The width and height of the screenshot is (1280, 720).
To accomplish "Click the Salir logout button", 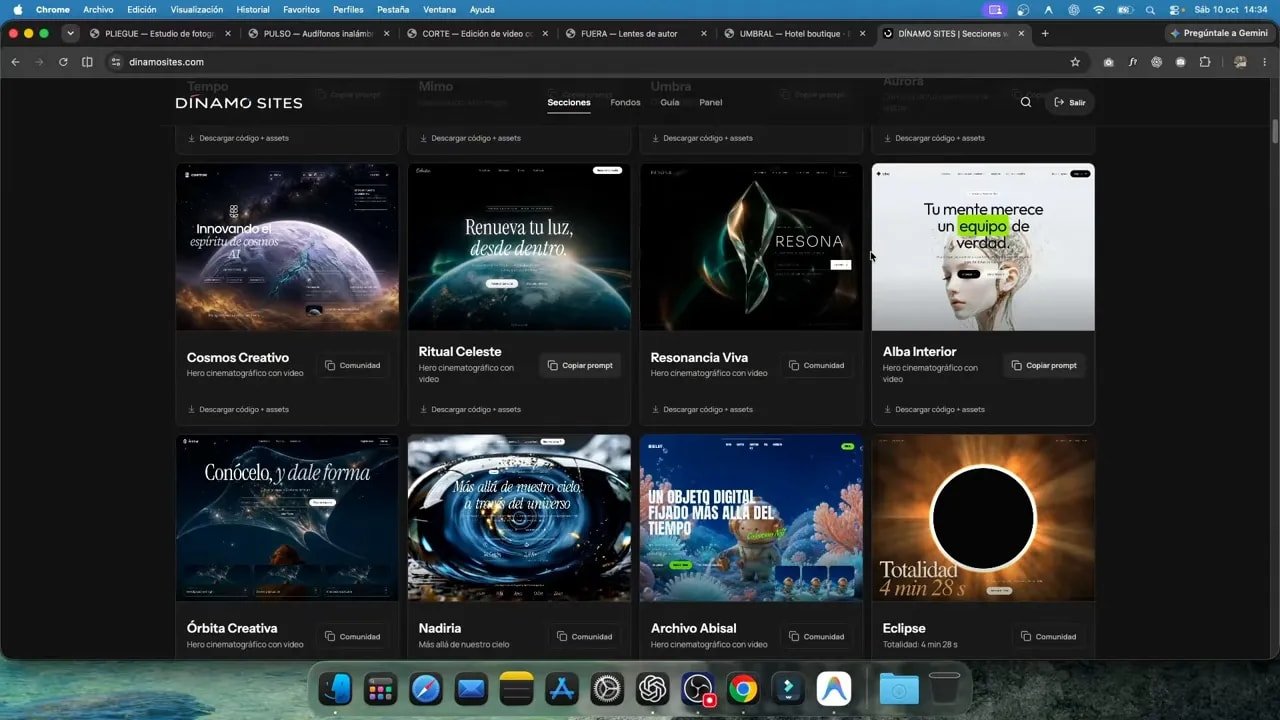I will 1069,102.
